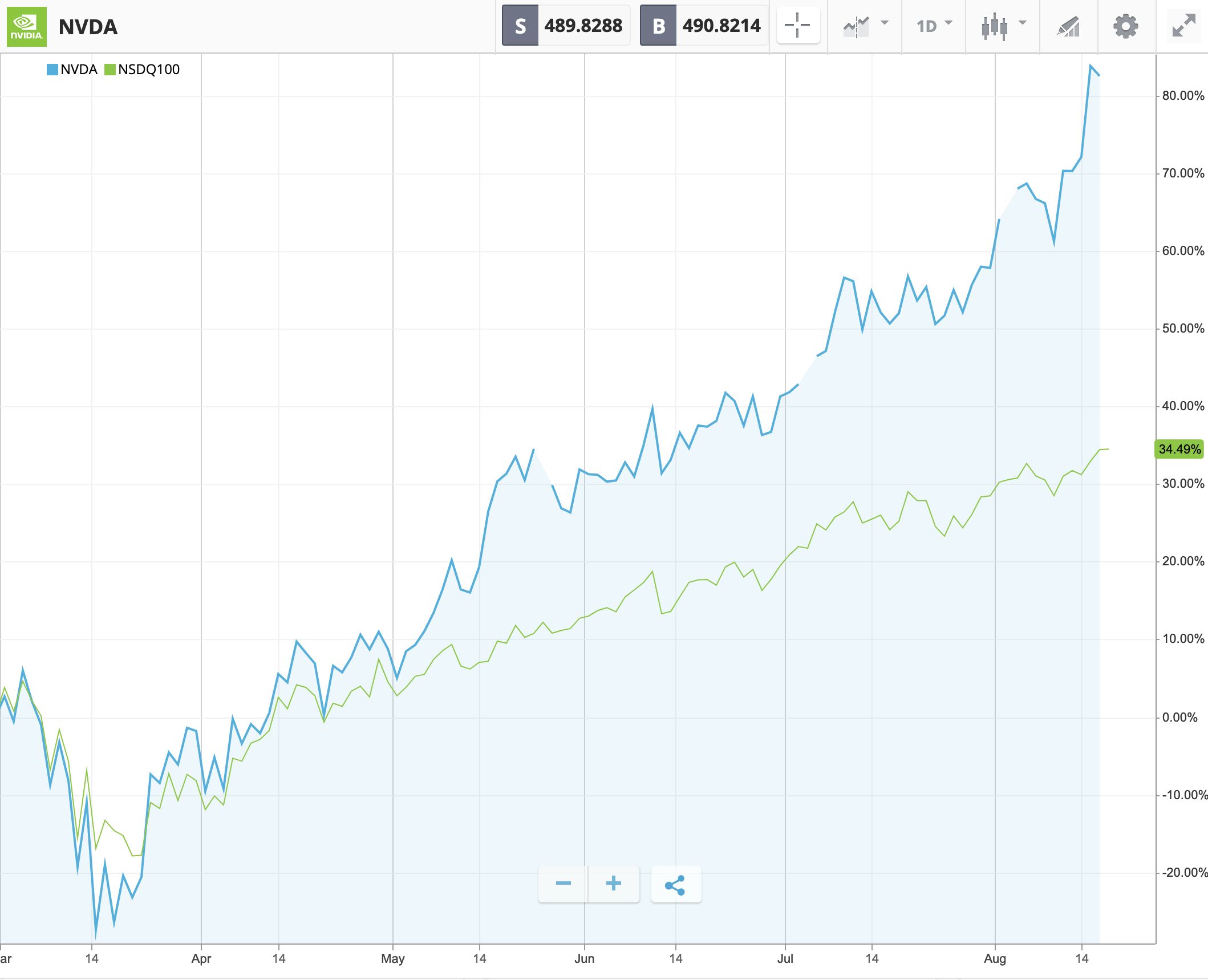
Task: Click the 10.00% y-axis label
Action: point(1183,639)
